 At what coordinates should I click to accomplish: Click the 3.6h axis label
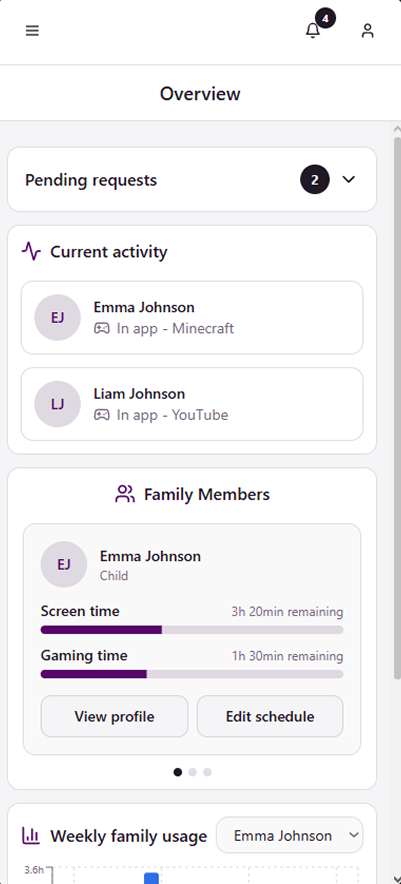pyautogui.click(x=34, y=870)
